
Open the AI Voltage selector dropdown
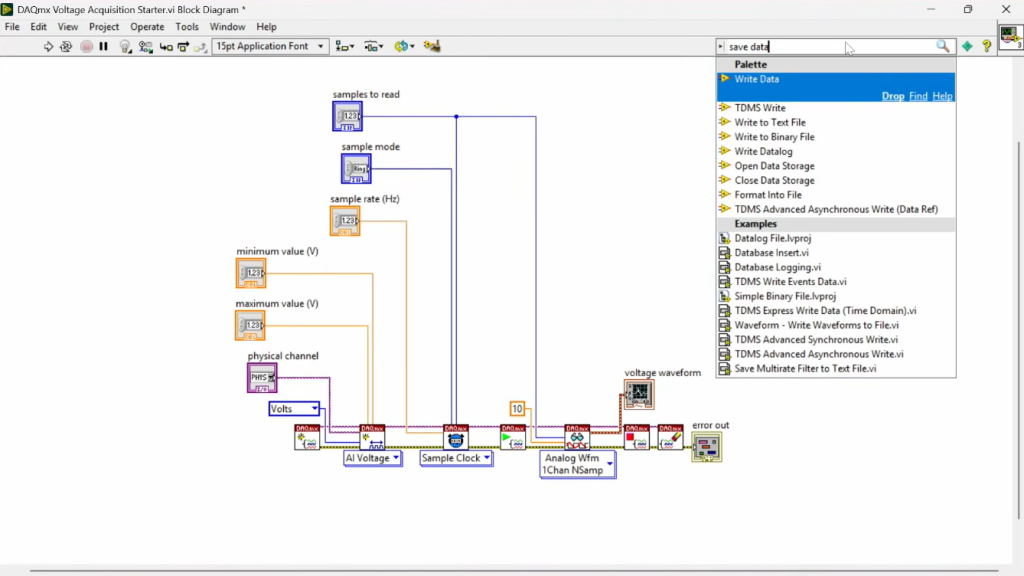pyautogui.click(x=372, y=458)
